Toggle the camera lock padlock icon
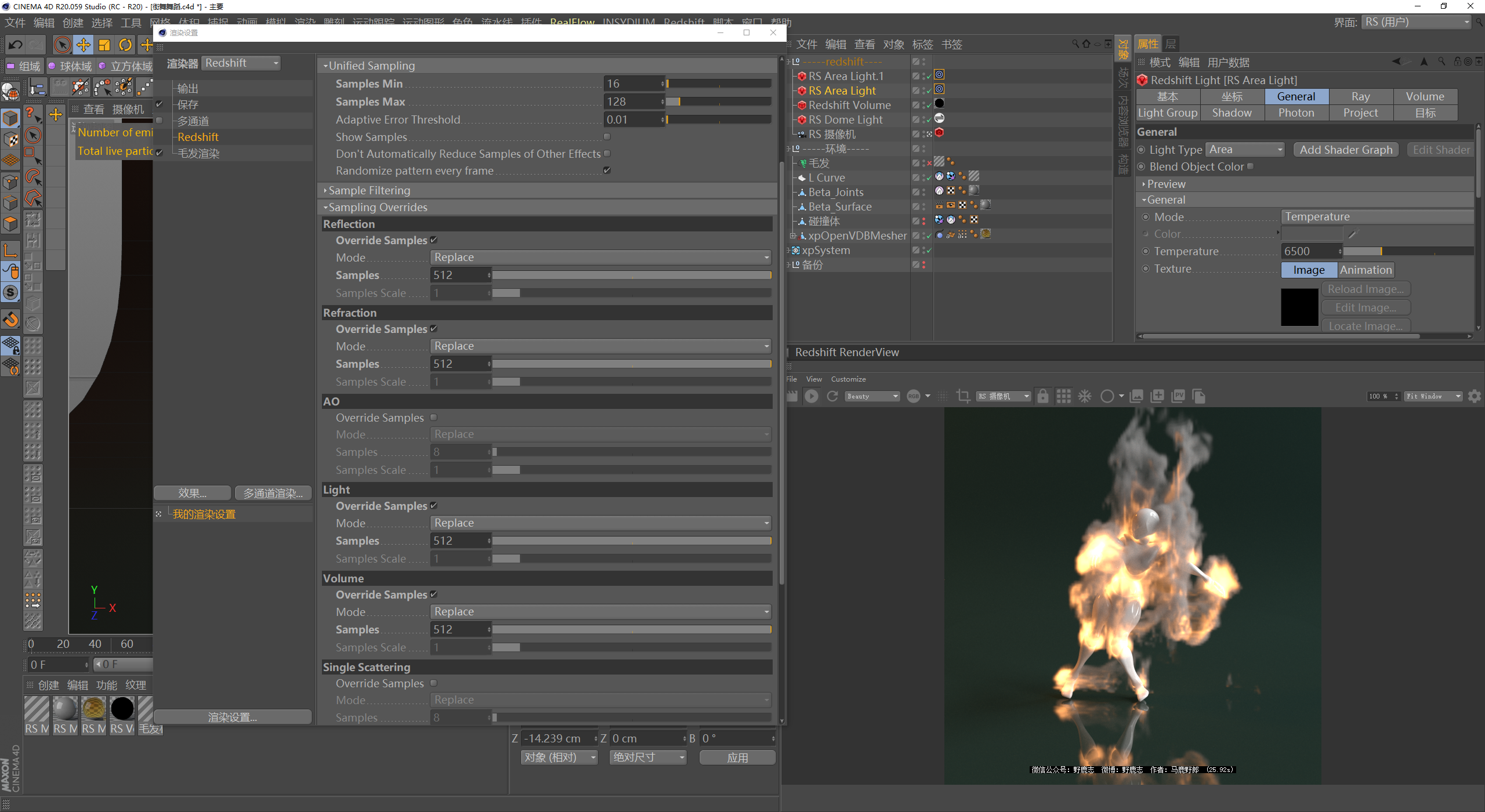This screenshot has height=812, width=1485. pos(1042,396)
